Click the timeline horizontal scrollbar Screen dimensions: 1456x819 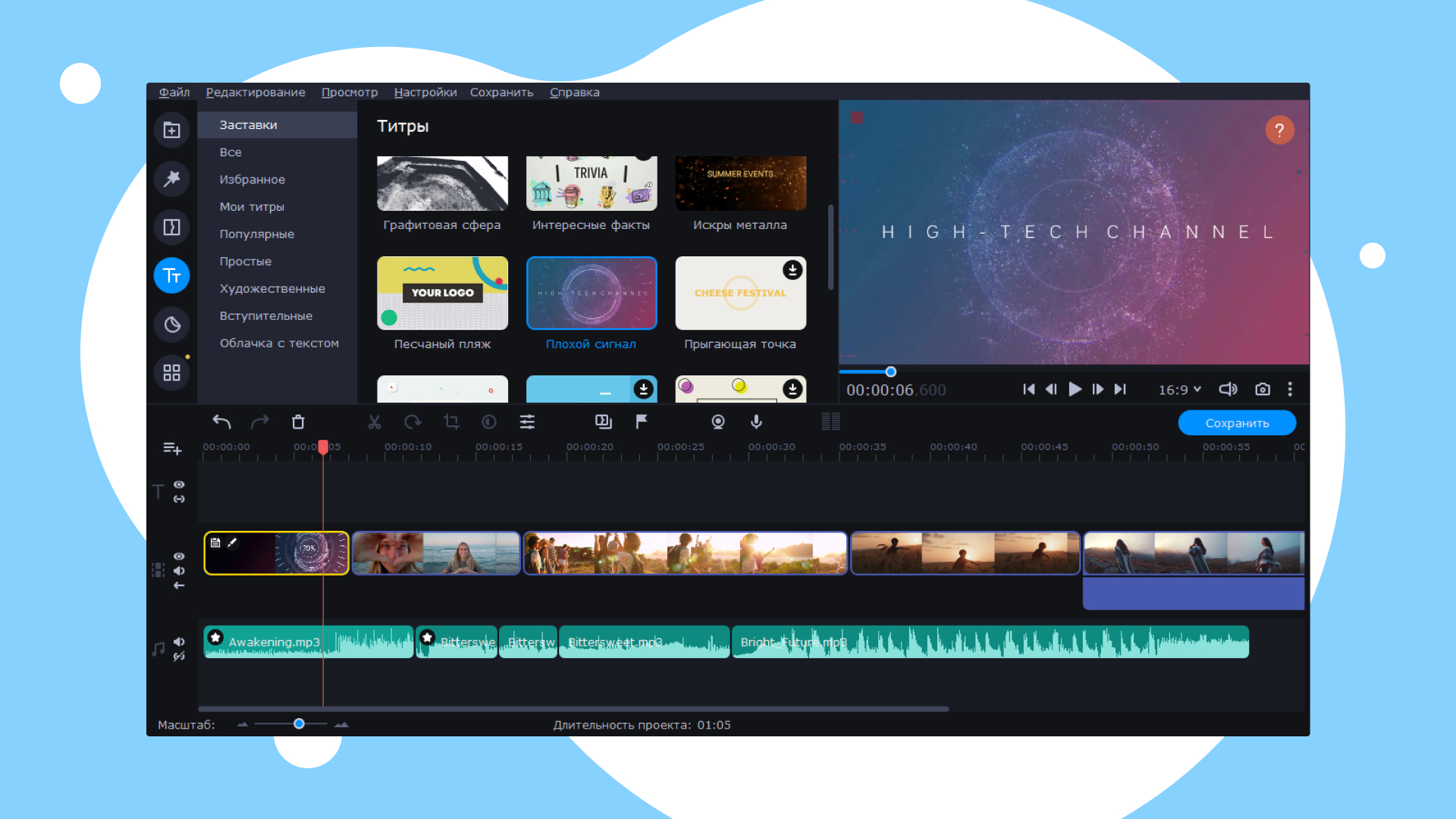574,709
